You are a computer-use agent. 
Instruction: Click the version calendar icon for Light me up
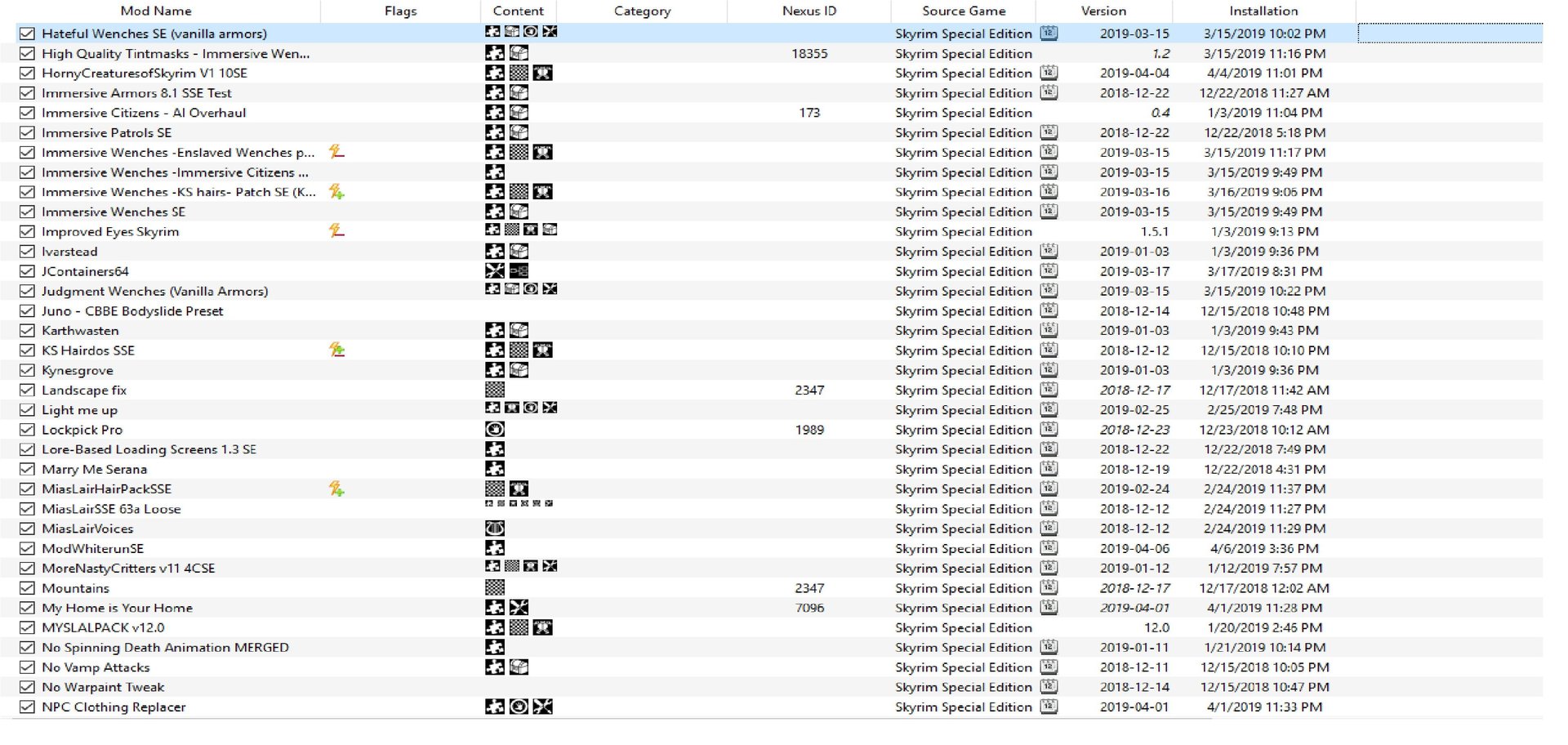tap(1049, 410)
